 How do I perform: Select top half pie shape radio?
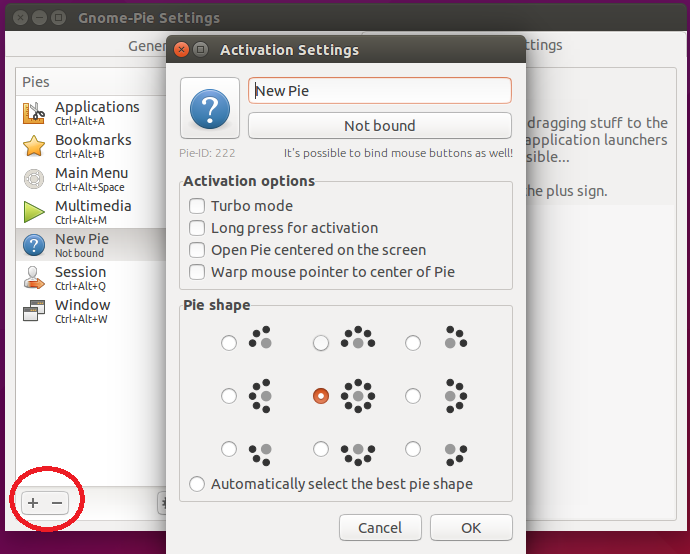[321, 343]
